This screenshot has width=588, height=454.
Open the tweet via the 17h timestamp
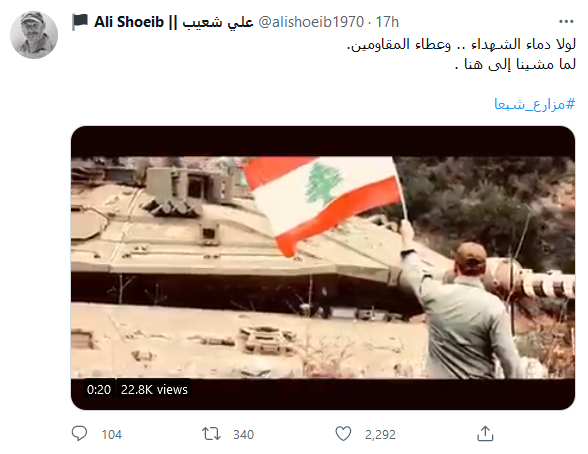[387, 22]
